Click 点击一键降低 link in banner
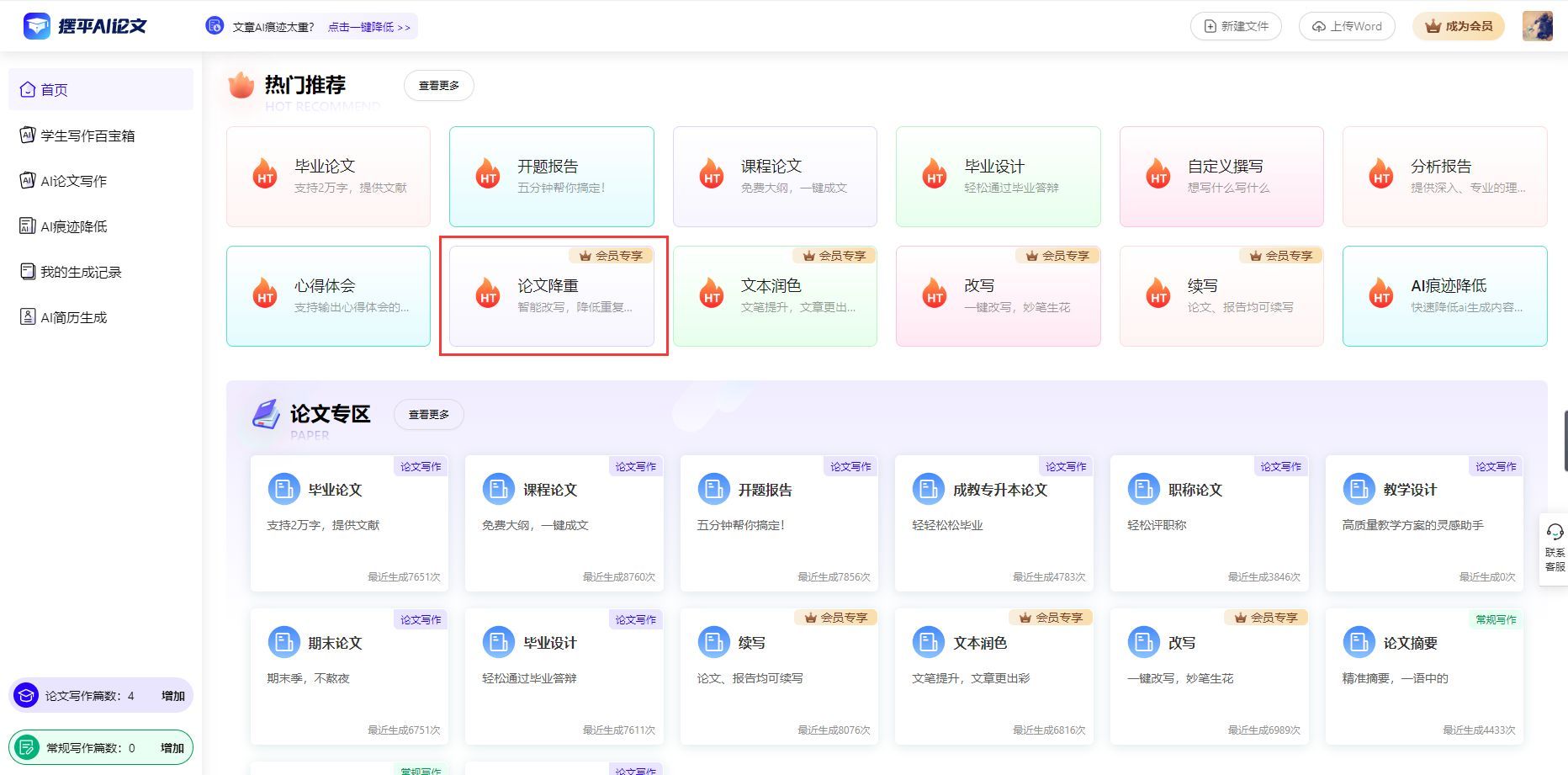Viewport: 1568px width, 775px height. [368, 27]
